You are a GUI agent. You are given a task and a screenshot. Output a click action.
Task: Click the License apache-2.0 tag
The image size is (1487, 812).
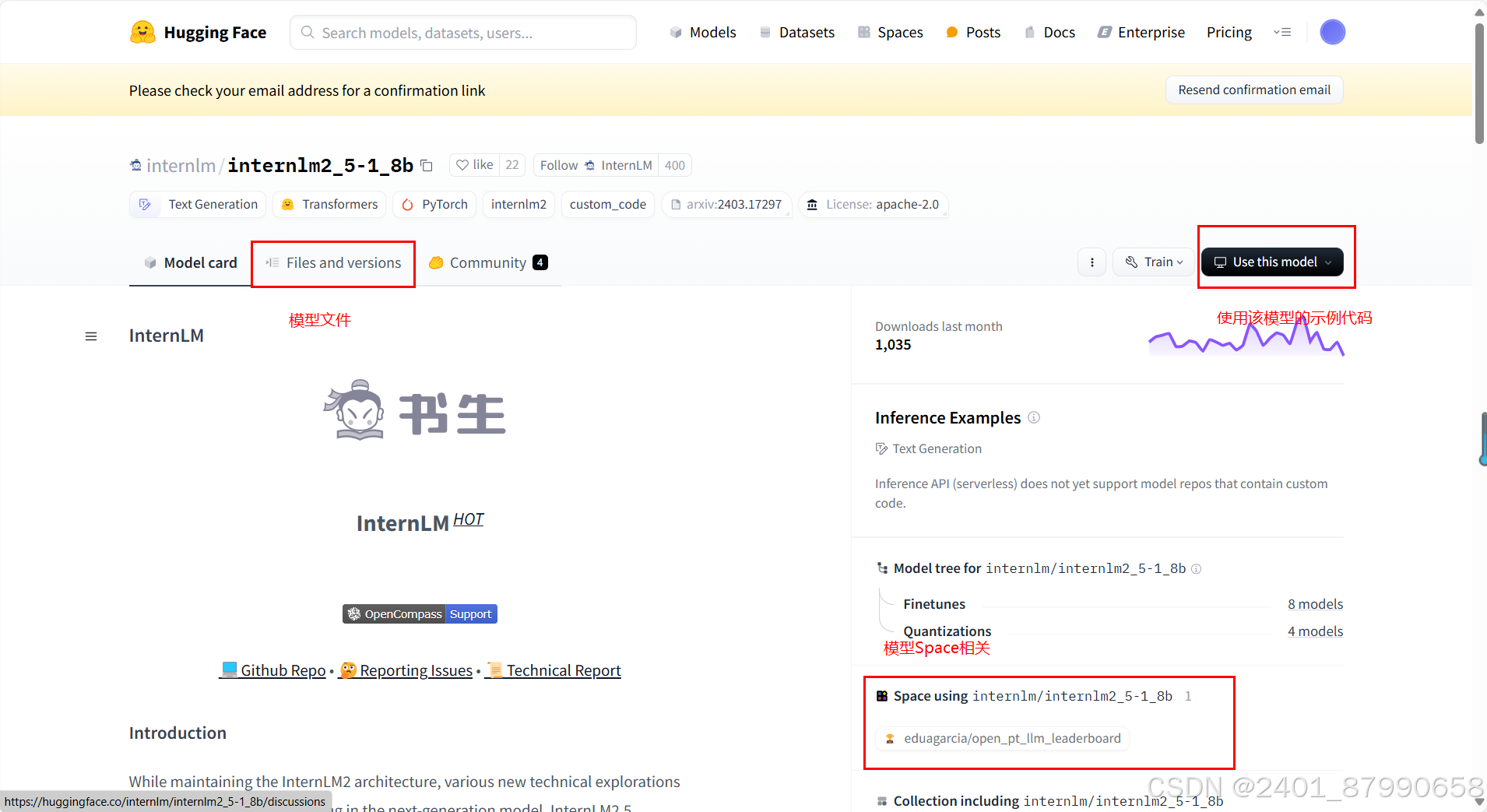tap(874, 204)
